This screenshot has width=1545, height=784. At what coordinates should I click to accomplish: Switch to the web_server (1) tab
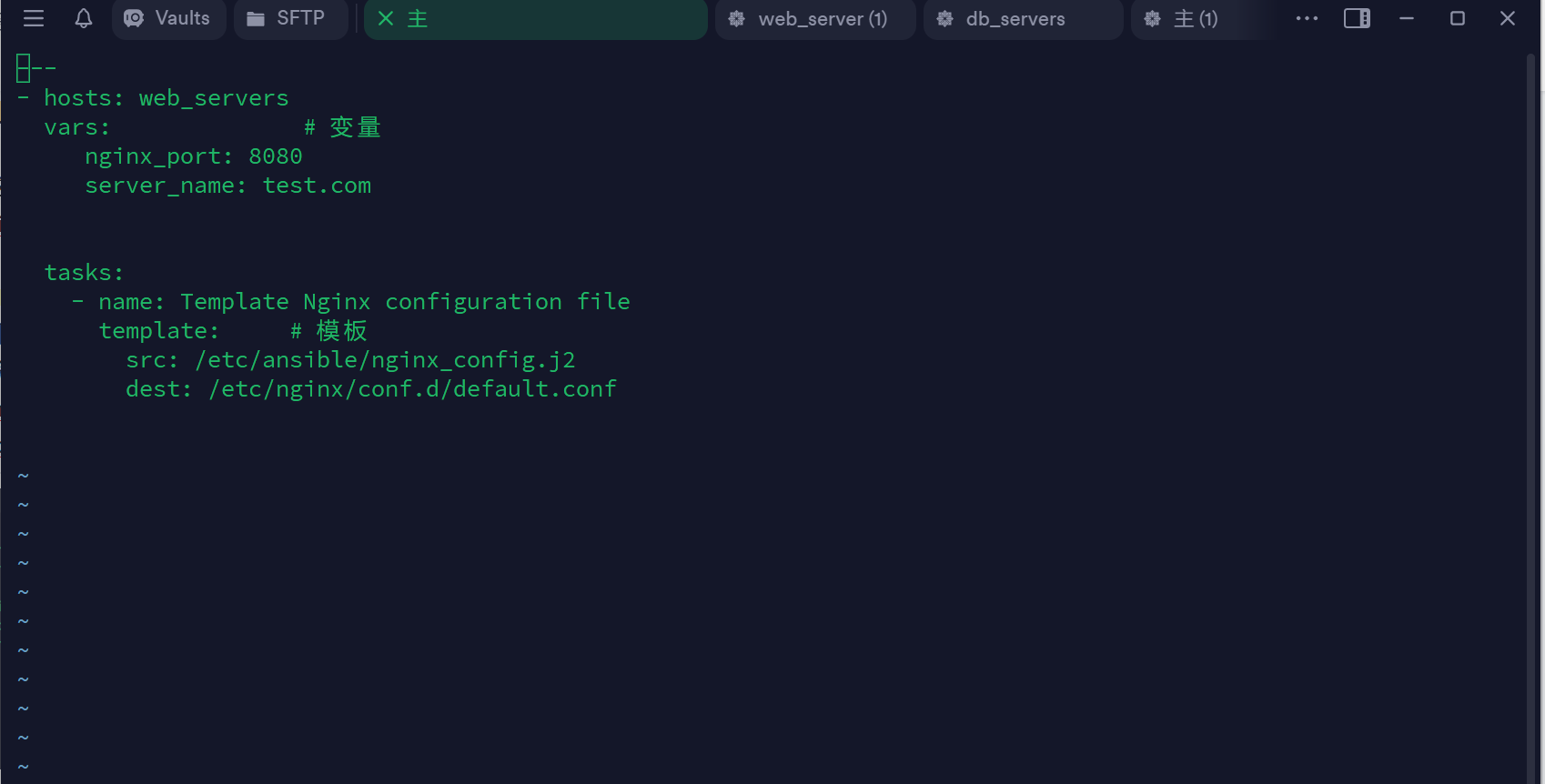click(x=815, y=18)
